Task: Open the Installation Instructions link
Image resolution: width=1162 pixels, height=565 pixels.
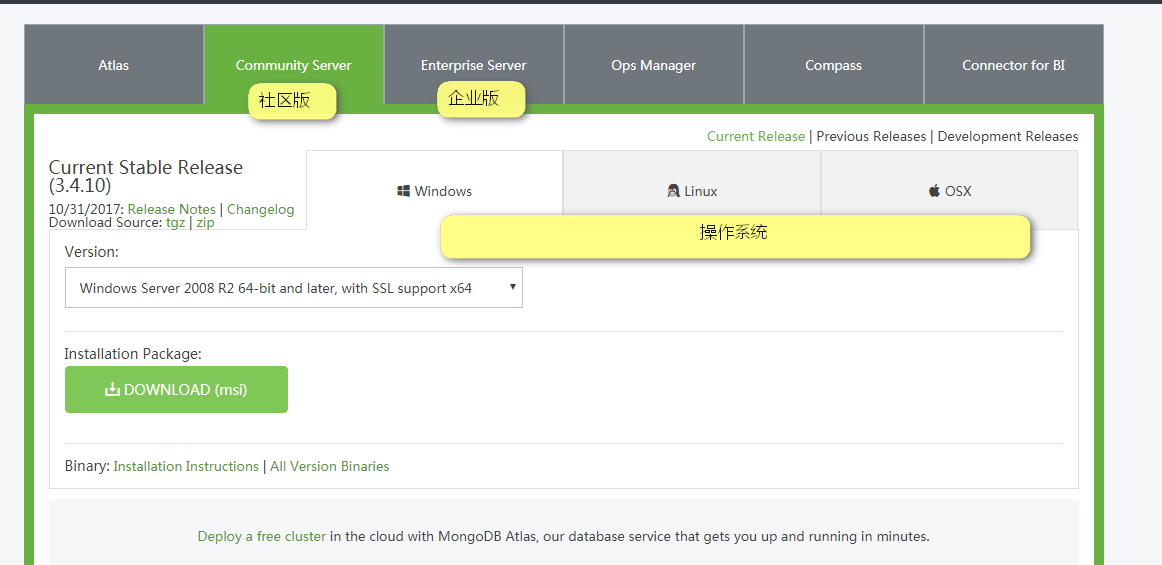Action: tap(186, 466)
